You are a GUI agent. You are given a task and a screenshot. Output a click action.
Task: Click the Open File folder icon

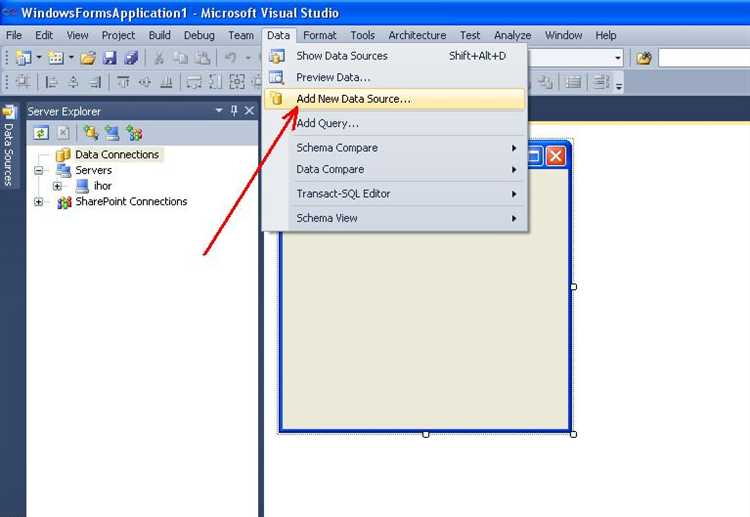coord(88,58)
